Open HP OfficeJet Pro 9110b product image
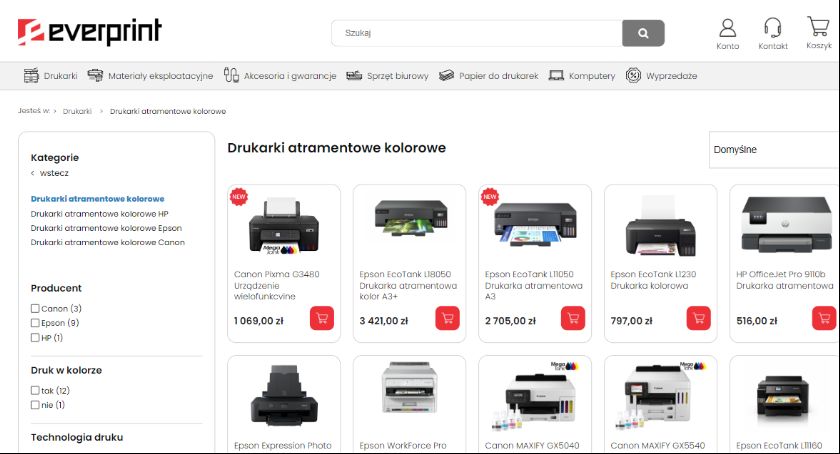 tap(786, 224)
